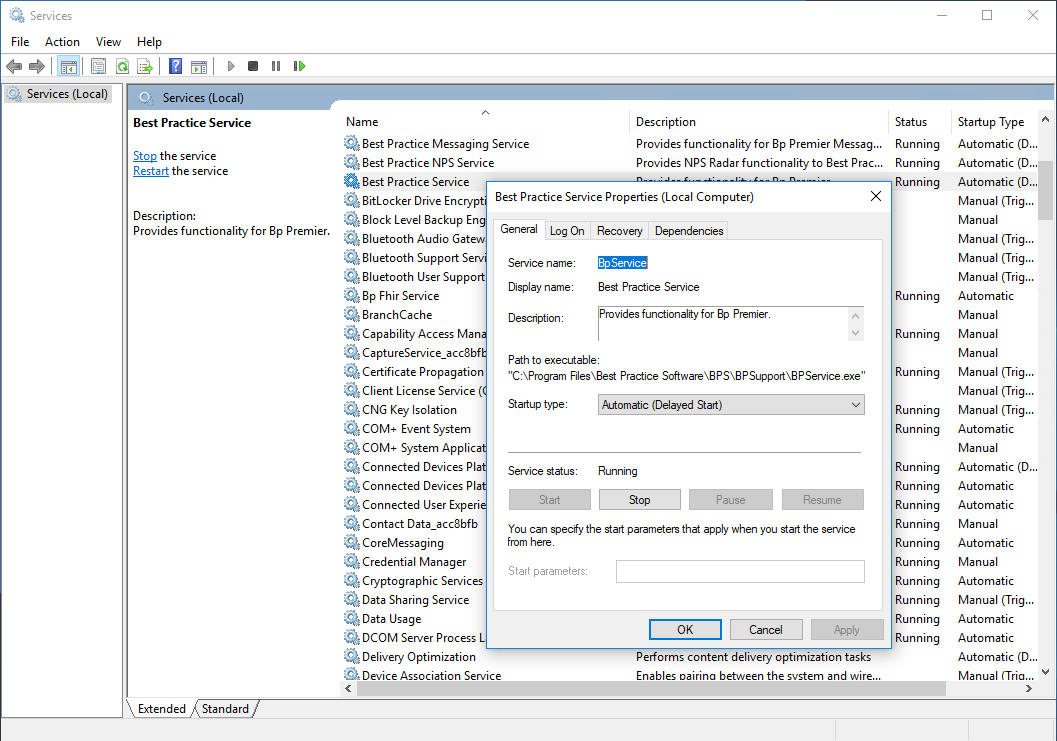This screenshot has height=741, width=1057.
Task: Click vertical scrollbar down arrow in services list
Action: (1046, 672)
